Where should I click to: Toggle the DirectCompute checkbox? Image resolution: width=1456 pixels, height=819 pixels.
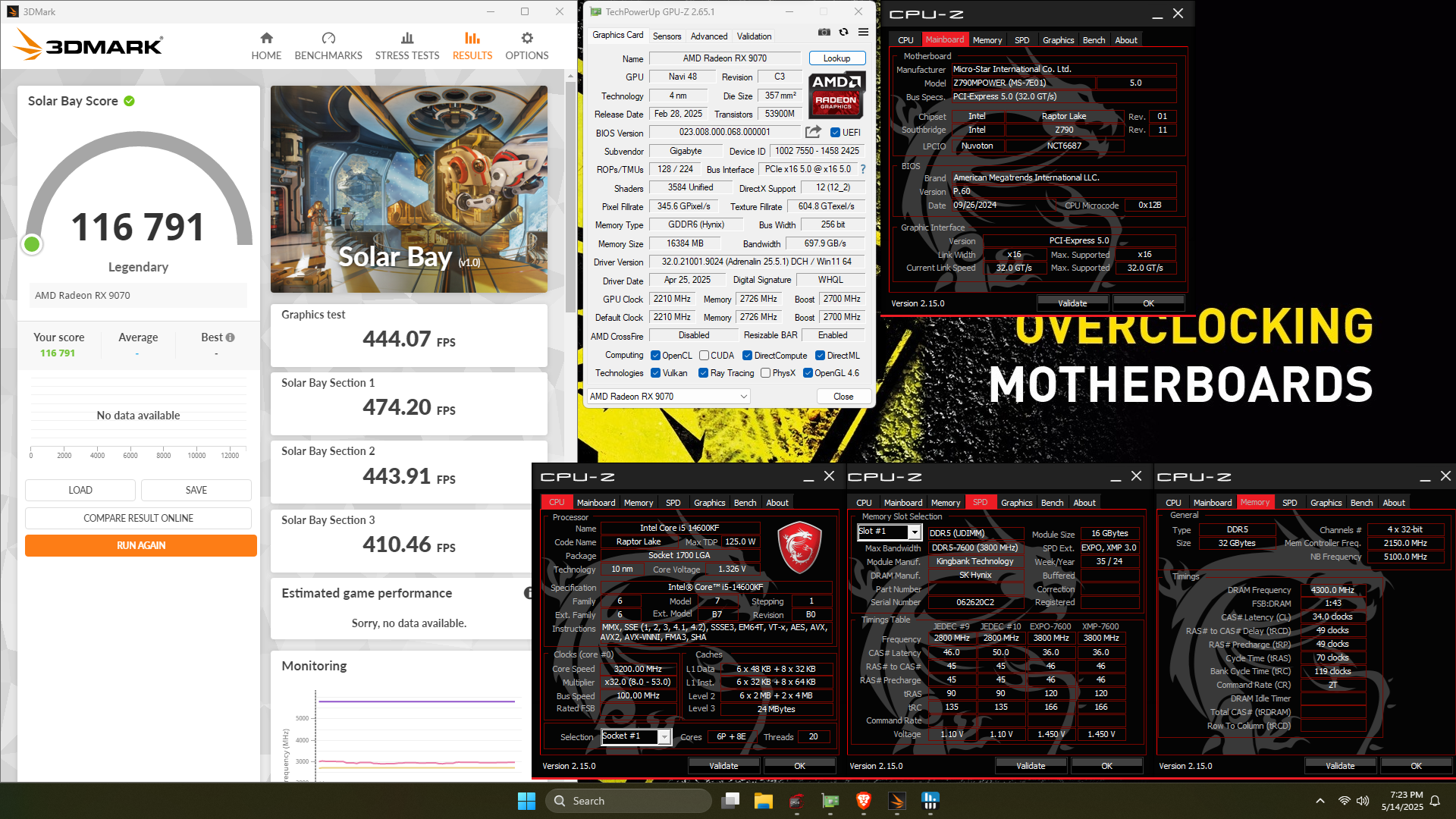[x=747, y=356]
